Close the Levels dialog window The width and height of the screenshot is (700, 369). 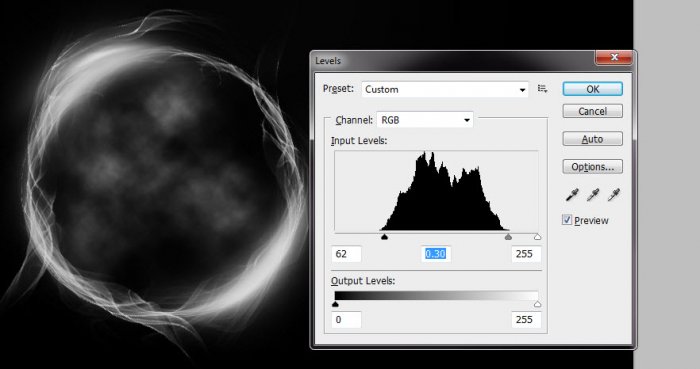(x=614, y=58)
